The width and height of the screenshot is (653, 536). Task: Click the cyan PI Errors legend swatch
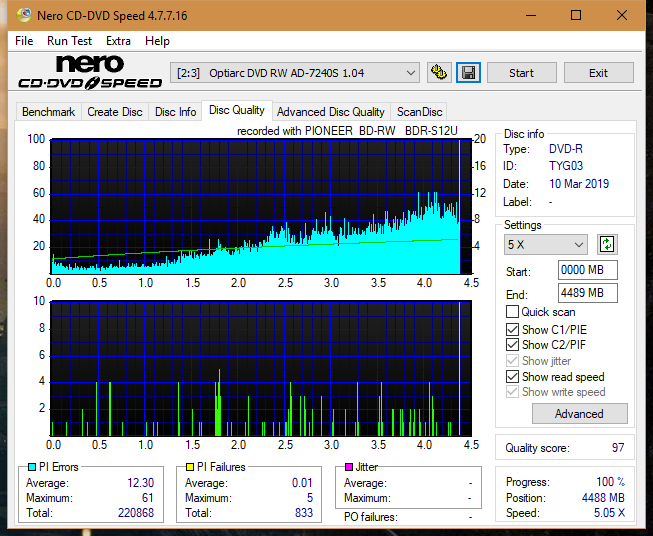coord(32,467)
